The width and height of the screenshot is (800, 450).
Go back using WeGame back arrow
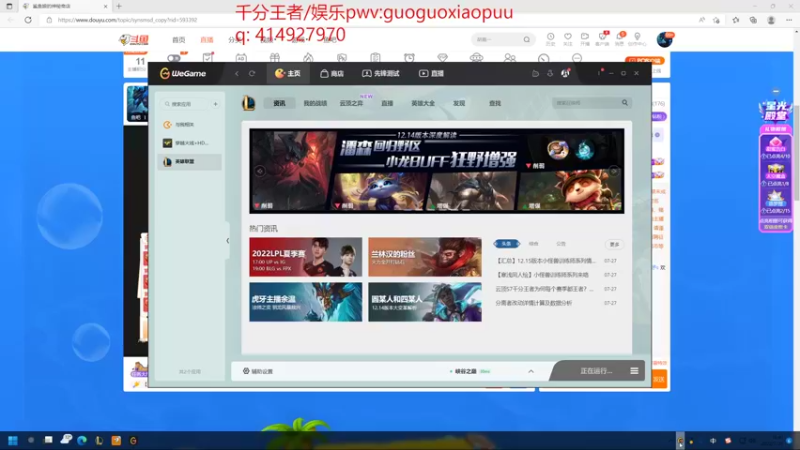[x=237, y=73]
